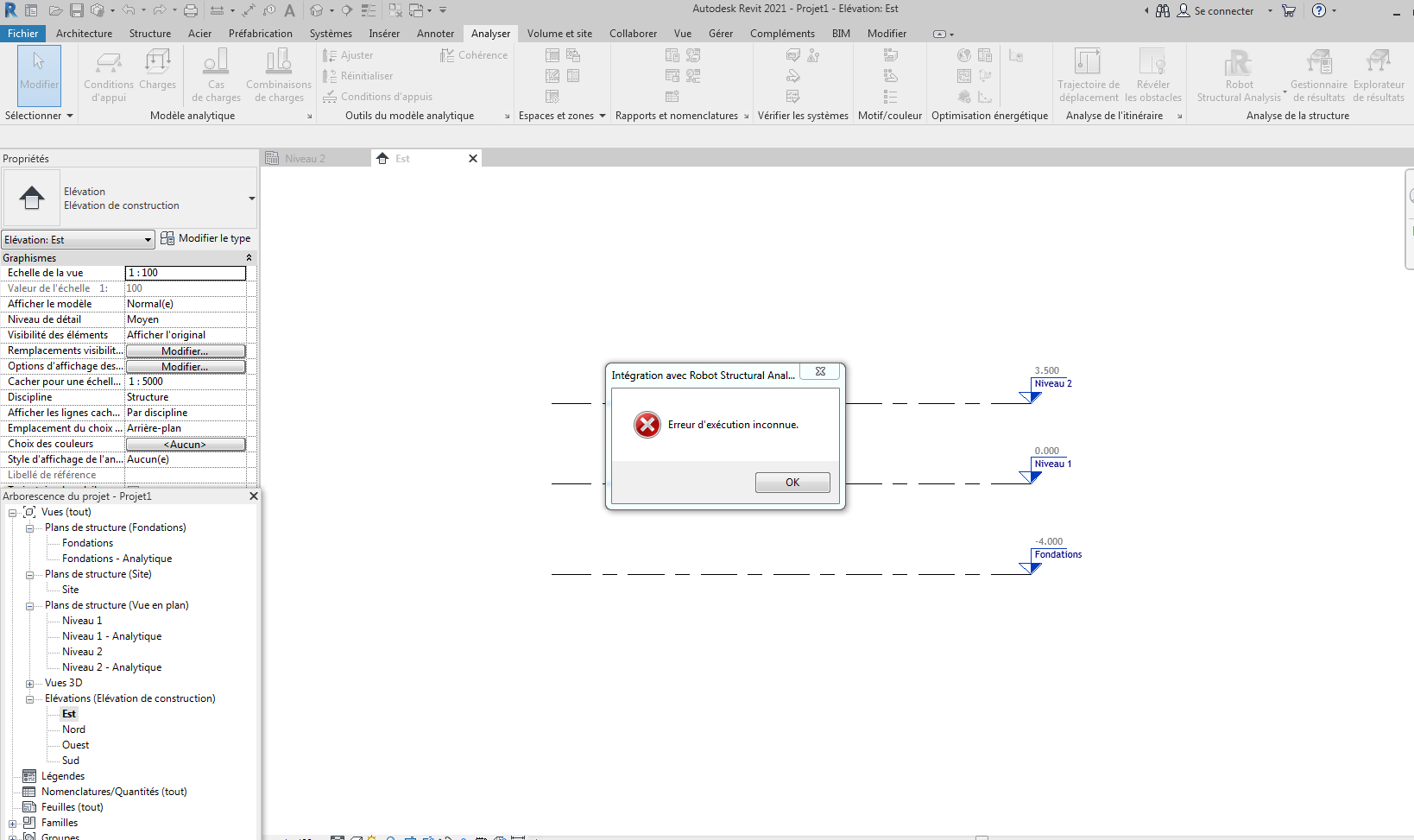The width and height of the screenshot is (1414, 840).
Task: Collapse the Graphismes properties section
Action: pos(249,257)
